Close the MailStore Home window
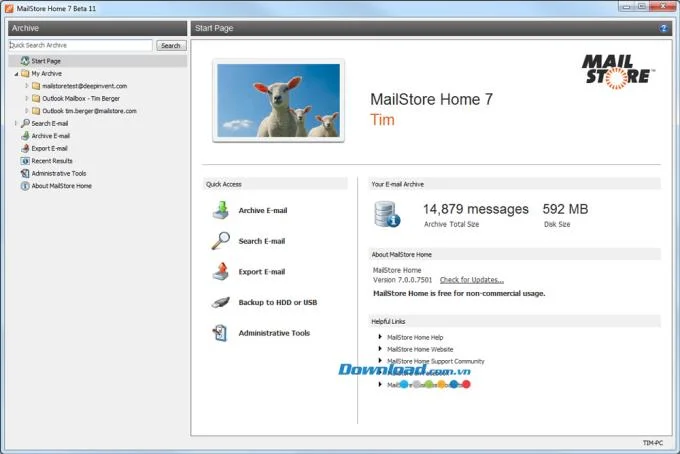Image resolution: width=680 pixels, height=454 pixels. 664,7
